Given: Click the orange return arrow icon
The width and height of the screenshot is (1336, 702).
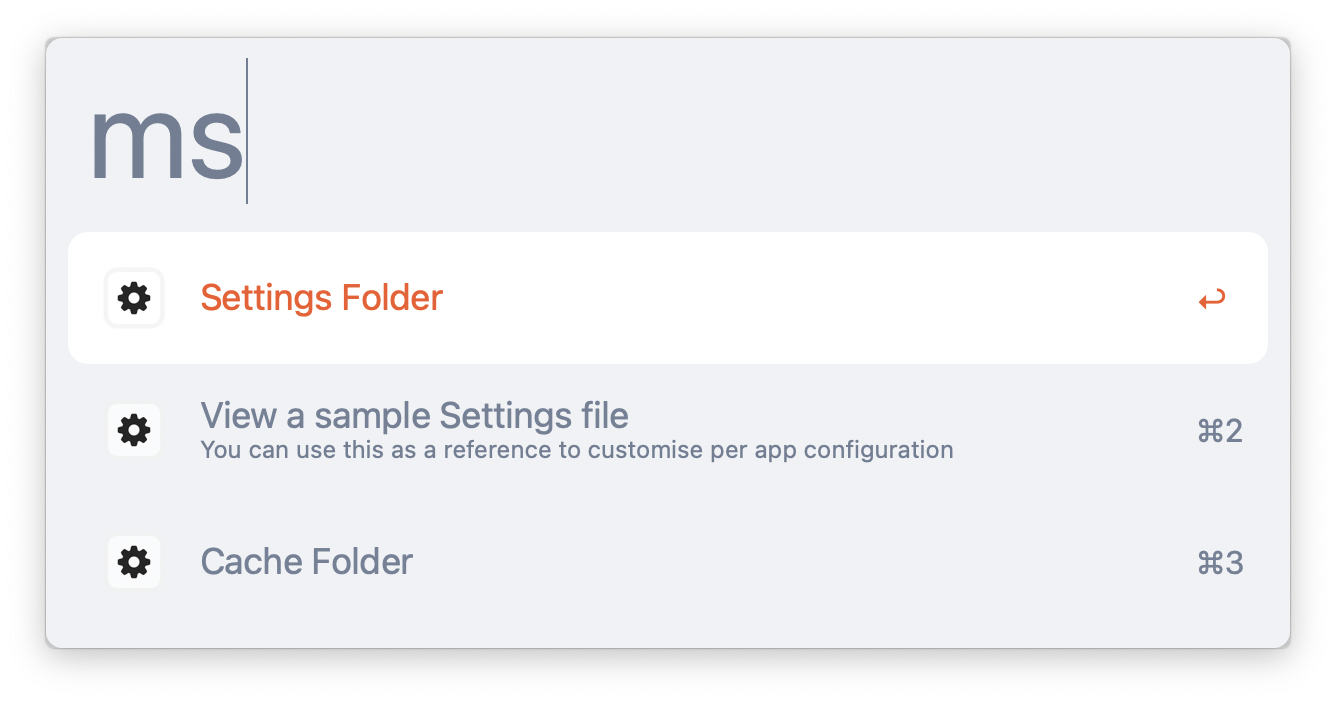Looking at the screenshot, I should tap(1212, 299).
